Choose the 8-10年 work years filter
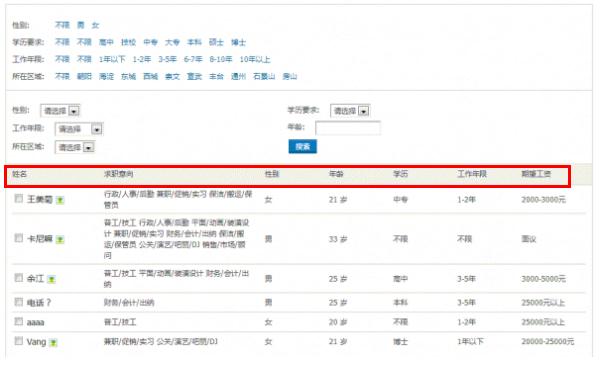The width and height of the screenshot is (610, 365). 221,59
